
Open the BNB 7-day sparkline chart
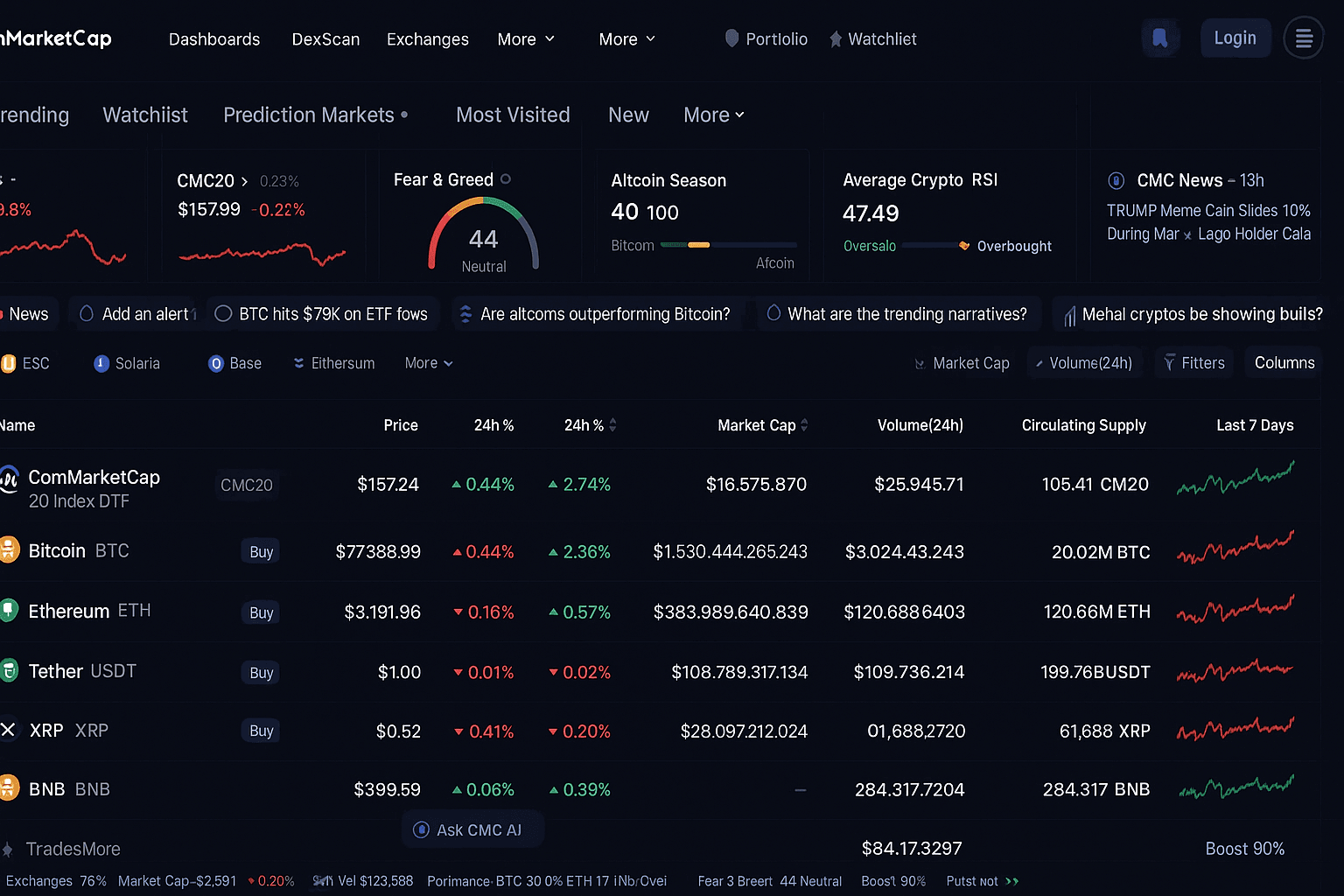pos(1235,787)
